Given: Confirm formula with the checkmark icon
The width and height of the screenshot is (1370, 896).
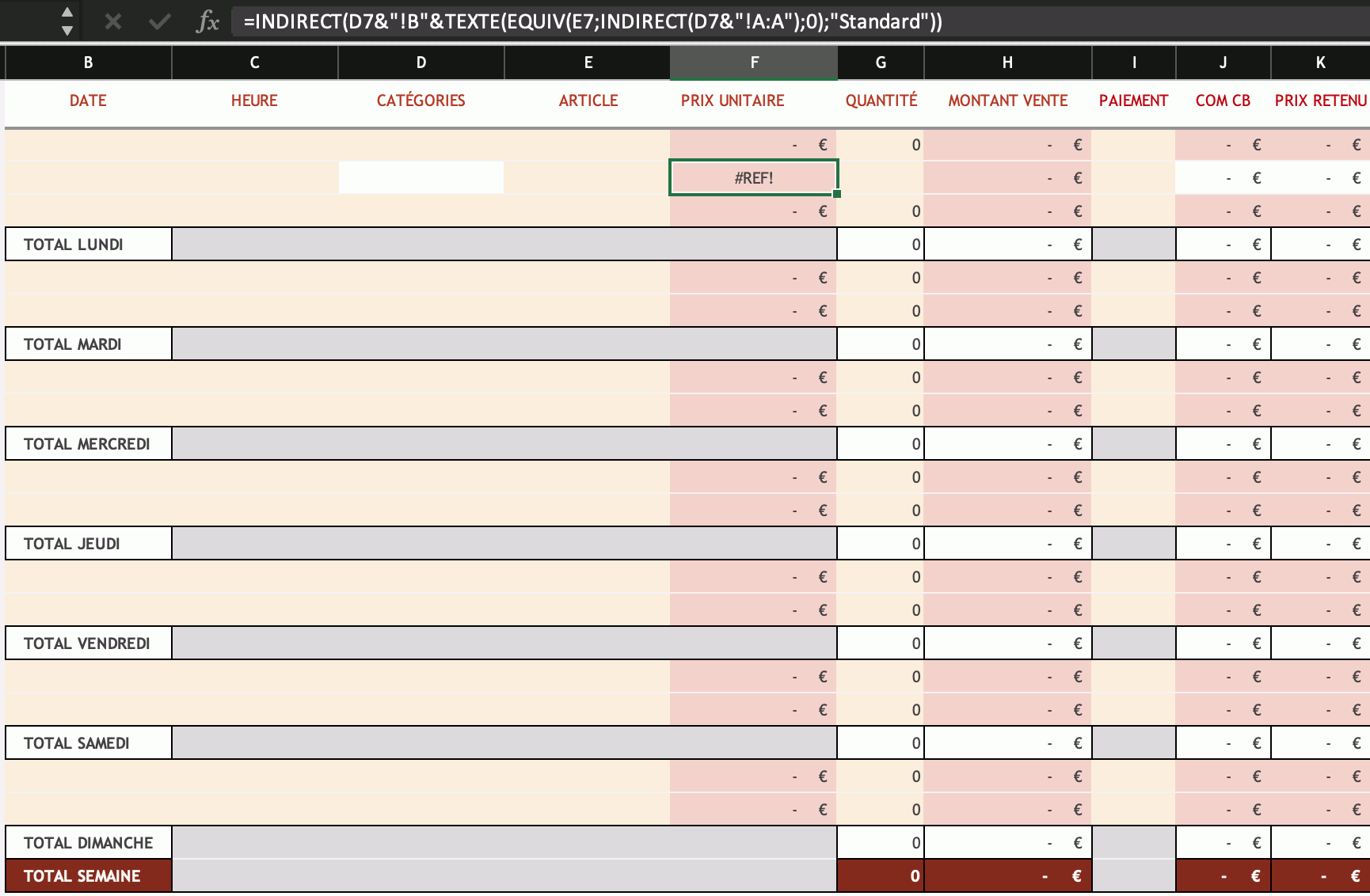Looking at the screenshot, I should [x=160, y=21].
